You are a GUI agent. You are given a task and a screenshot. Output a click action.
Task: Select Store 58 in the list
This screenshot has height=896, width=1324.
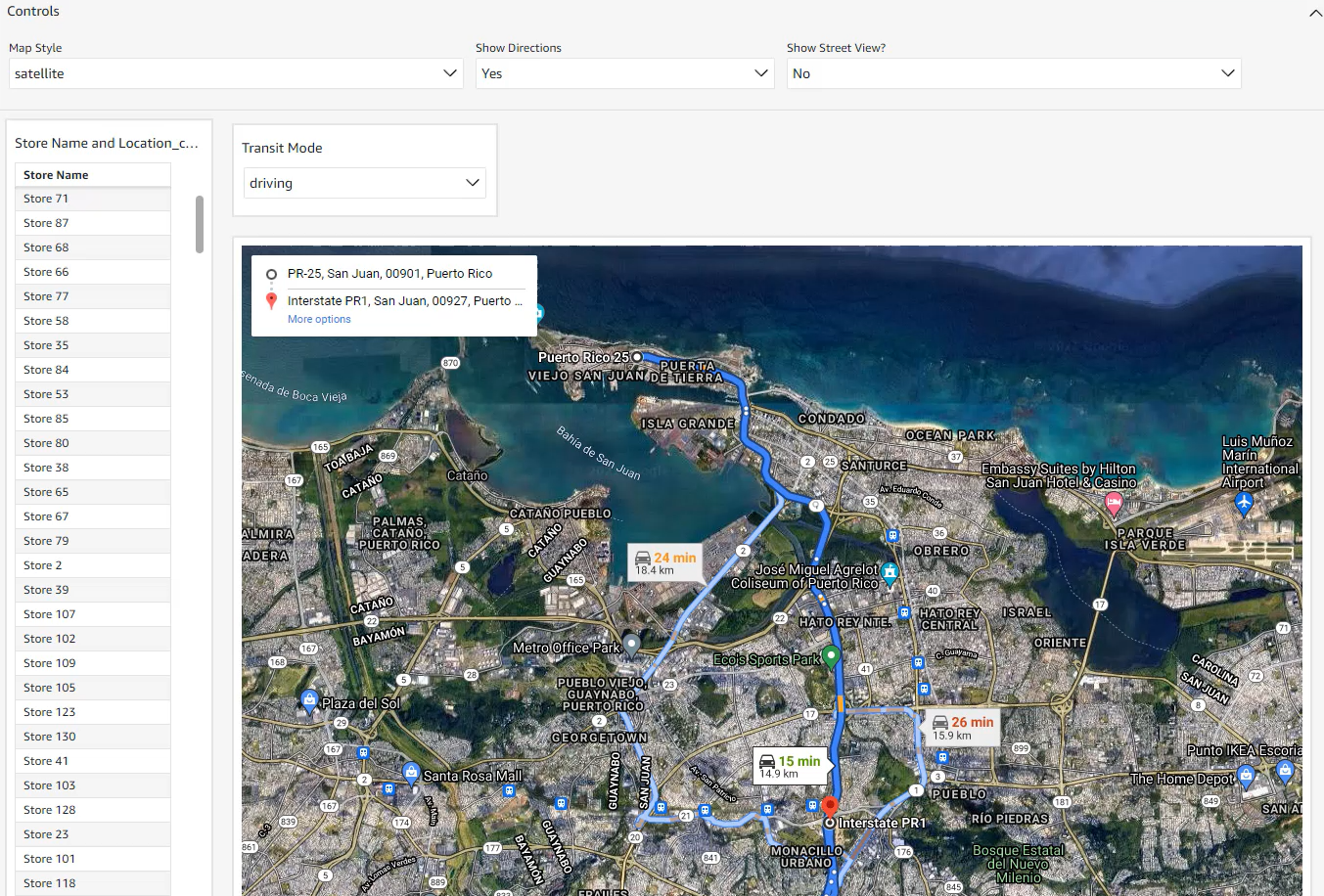click(93, 321)
